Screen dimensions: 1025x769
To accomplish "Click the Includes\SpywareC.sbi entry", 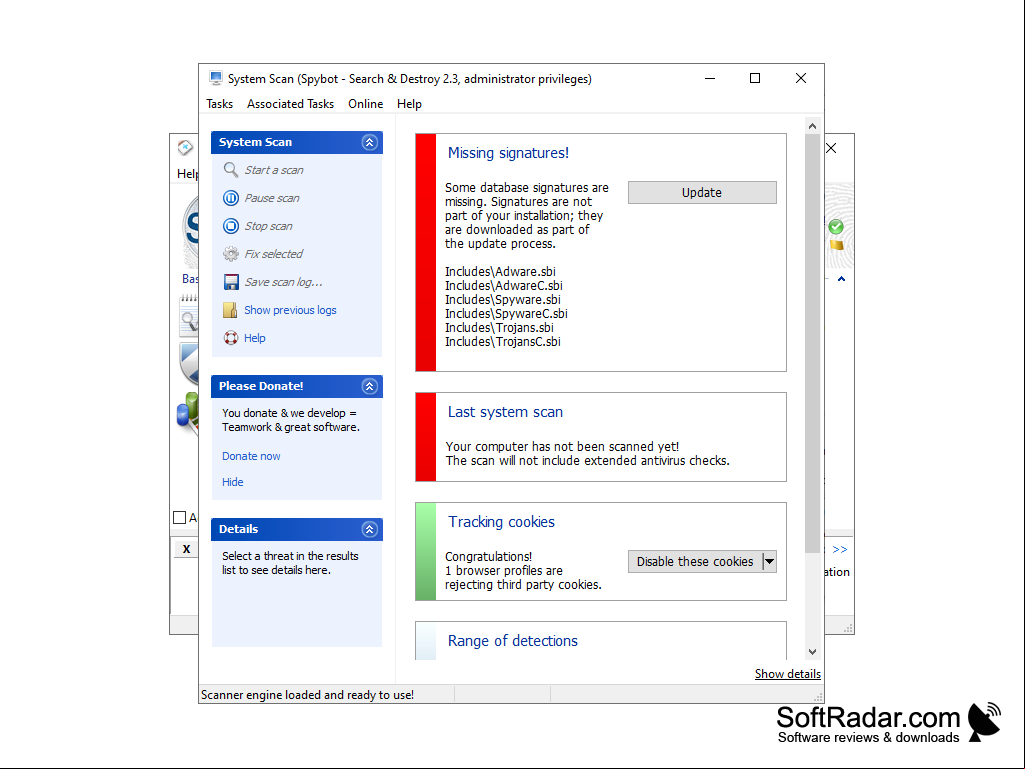I will pos(507,314).
